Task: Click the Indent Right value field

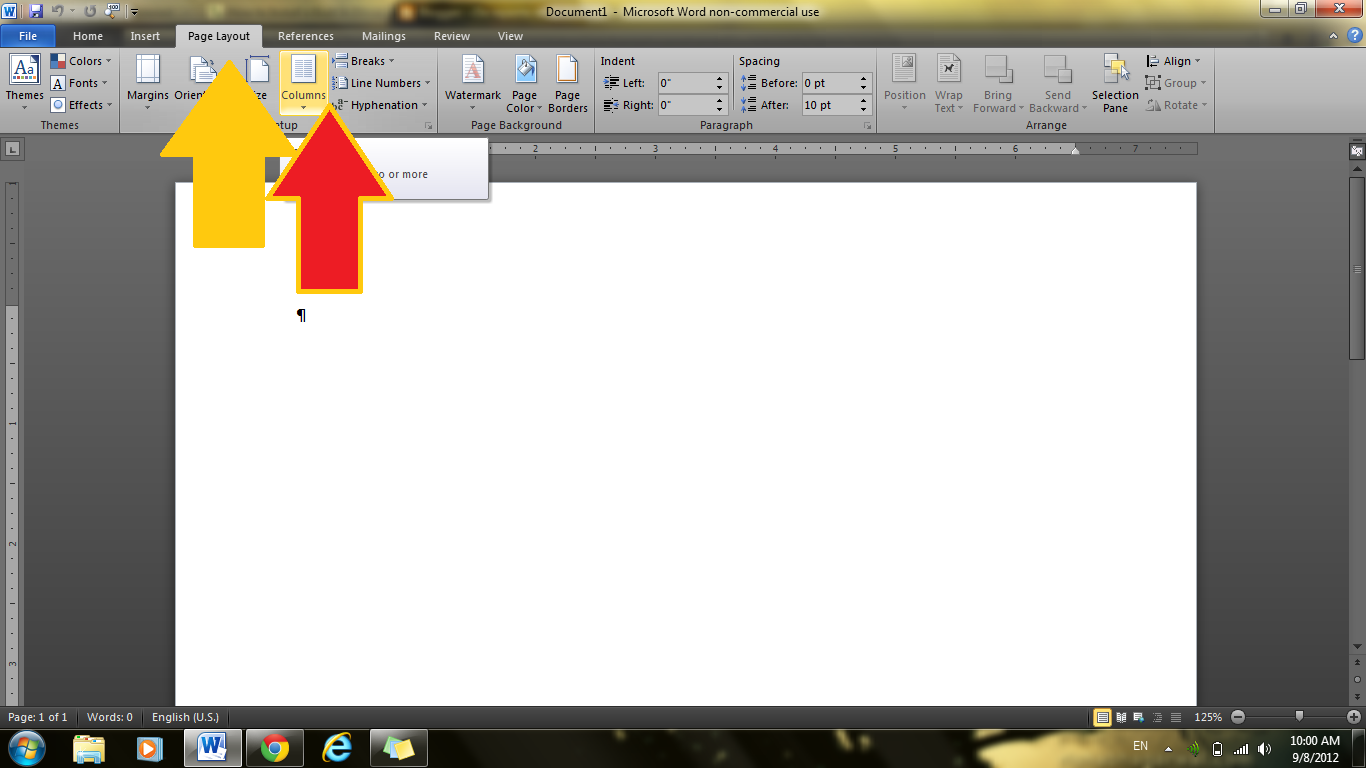Action: [685, 105]
